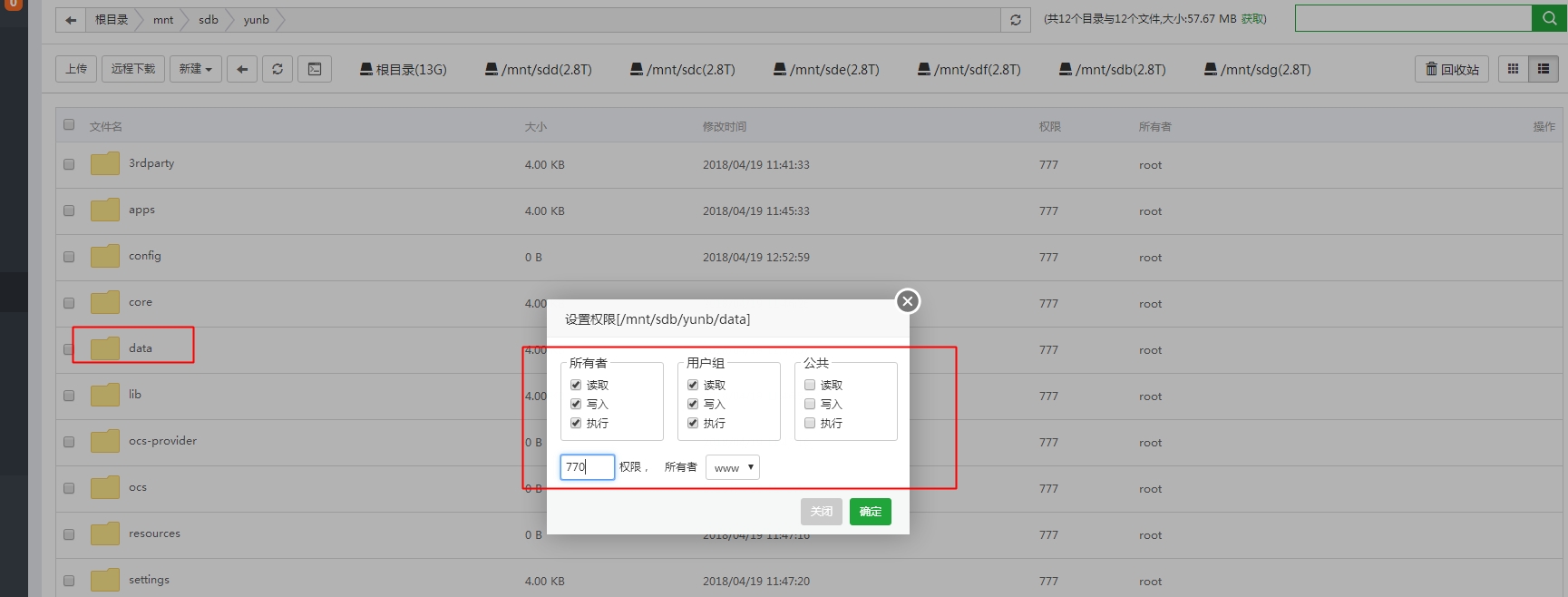Go to disk /mnt/sdb(2.8T)
Image resolution: width=1568 pixels, height=597 pixels.
[1112, 69]
